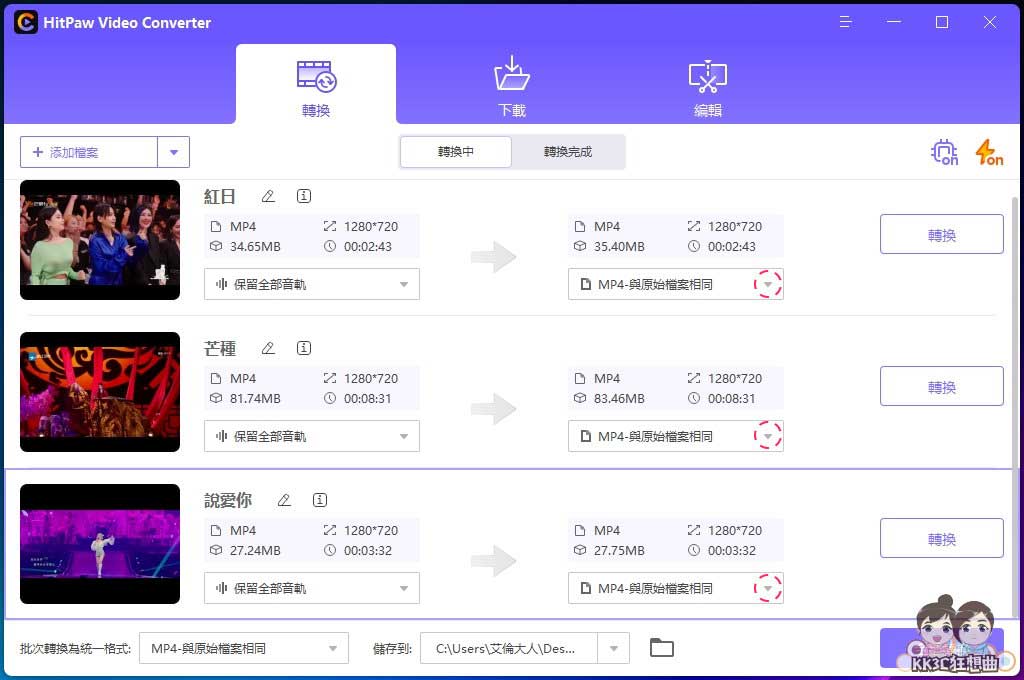Switch to the 下載 tab
Image resolution: width=1024 pixels, height=680 pixels.
(512, 84)
